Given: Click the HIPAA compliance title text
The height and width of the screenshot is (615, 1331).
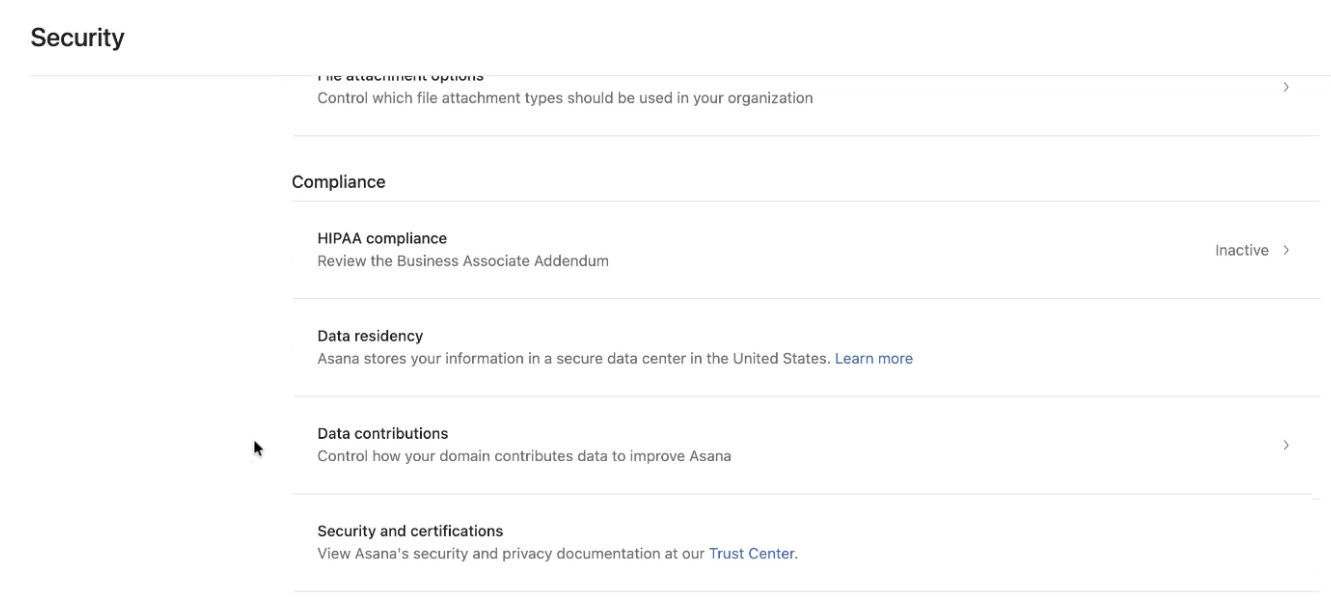Looking at the screenshot, I should [x=382, y=239].
